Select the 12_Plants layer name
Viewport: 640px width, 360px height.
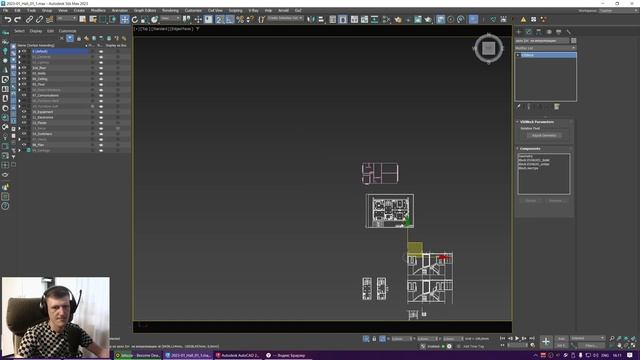click(x=40, y=123)
